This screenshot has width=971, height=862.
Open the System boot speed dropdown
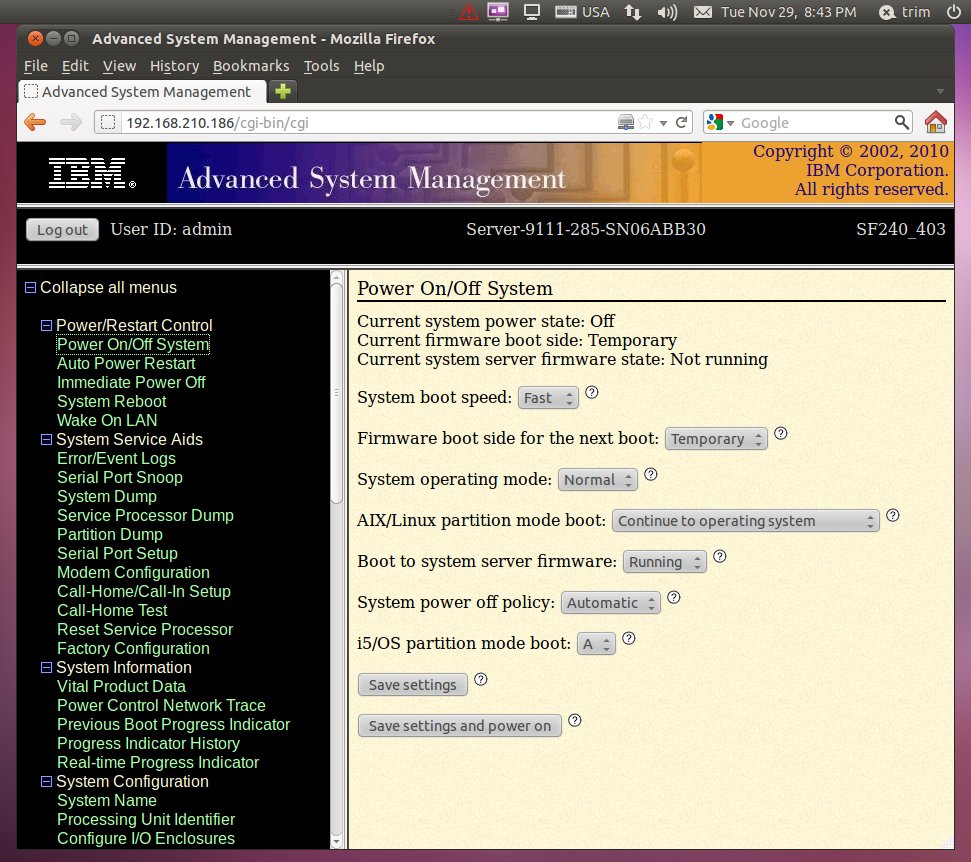click(x=549, y=398)
